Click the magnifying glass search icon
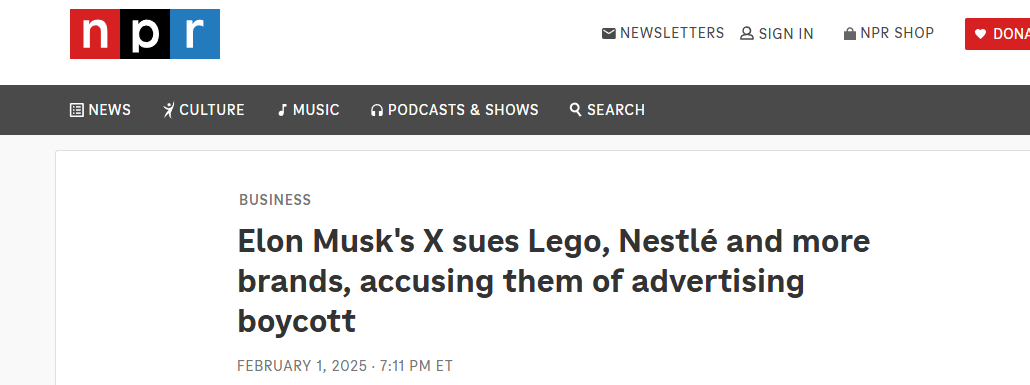The width and height of the screenshot is (1030, 385). (x=575, y=110)
